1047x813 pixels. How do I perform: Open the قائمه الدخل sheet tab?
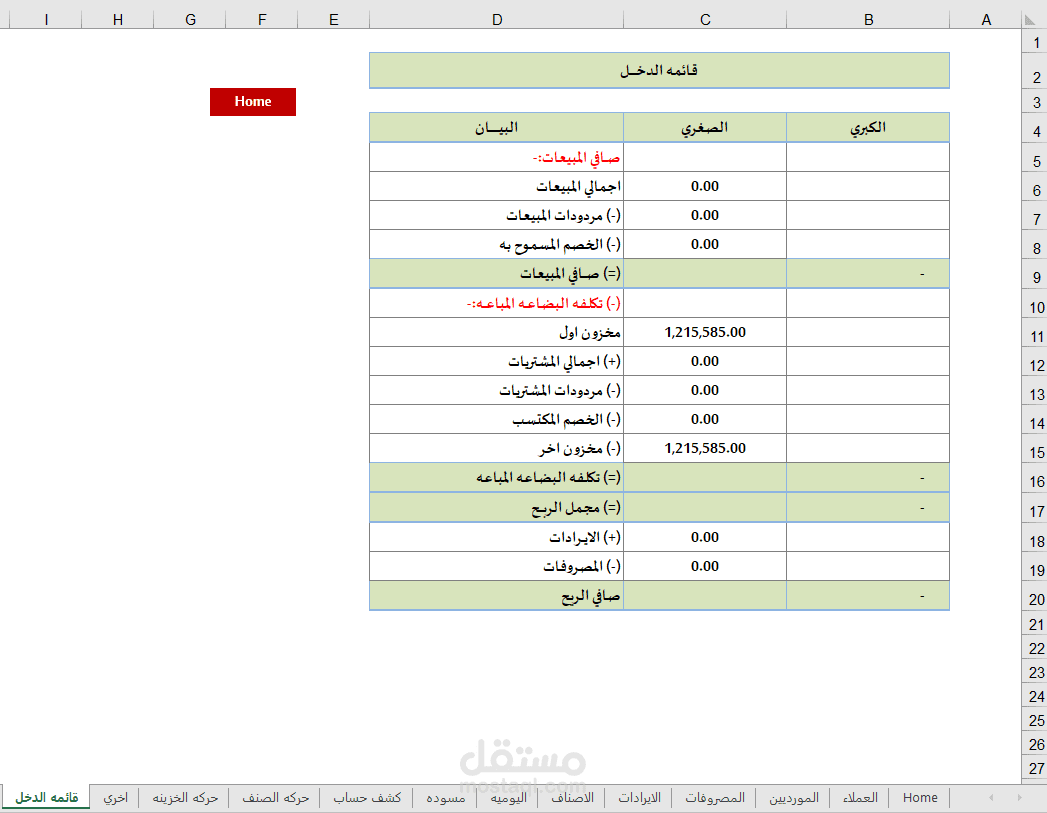(x=47, y=798)
